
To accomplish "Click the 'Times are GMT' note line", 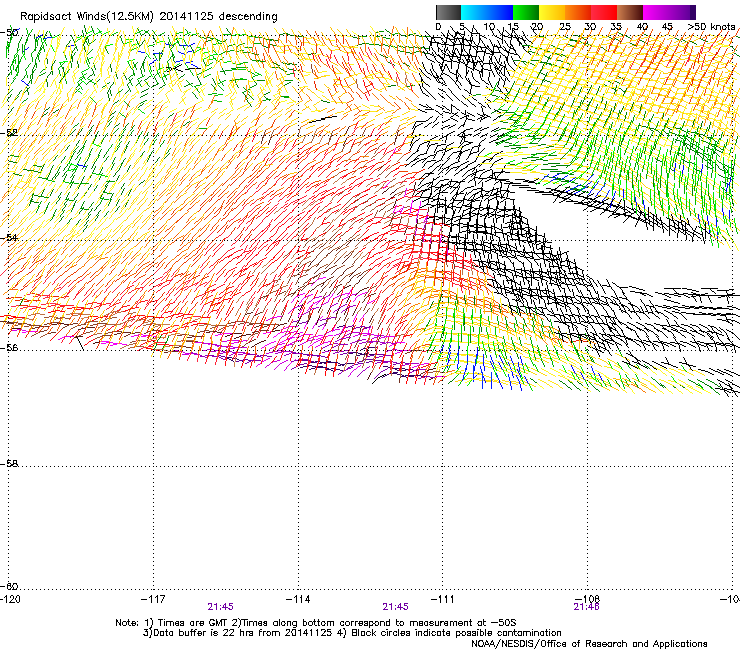I will pyautogui.click(x=316, y=623).
